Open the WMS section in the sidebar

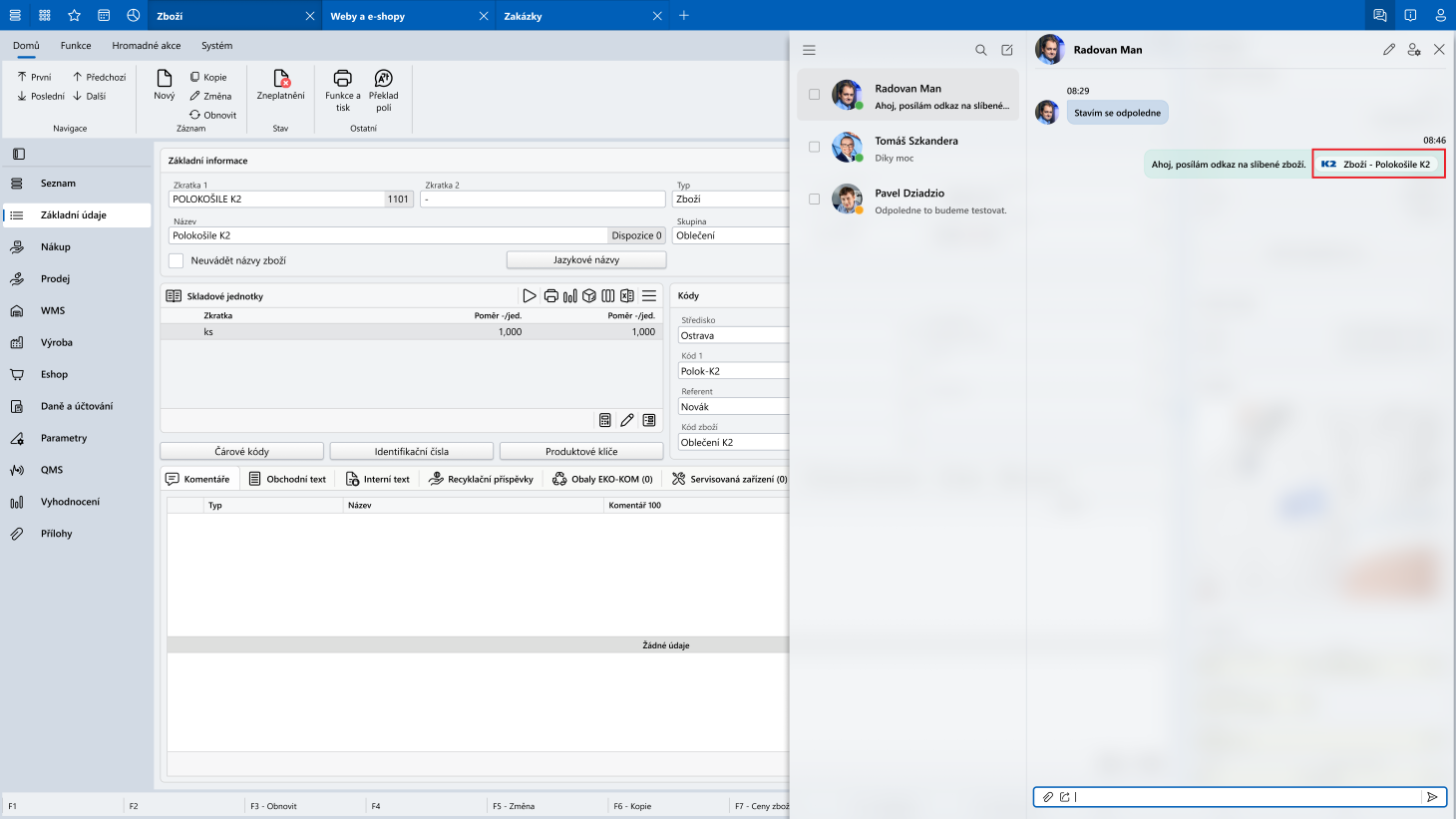[x=76, y=311]
